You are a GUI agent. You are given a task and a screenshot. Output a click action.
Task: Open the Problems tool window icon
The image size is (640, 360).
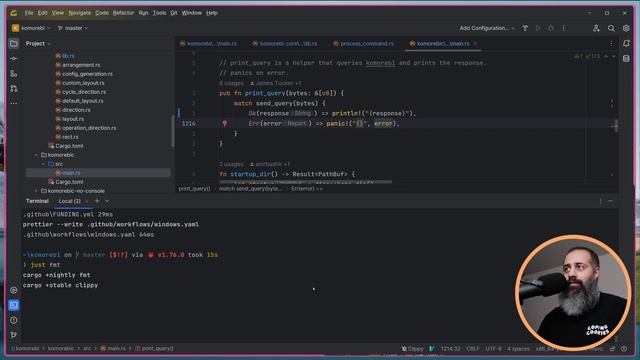pyautogui.click(x=14, y=320)
